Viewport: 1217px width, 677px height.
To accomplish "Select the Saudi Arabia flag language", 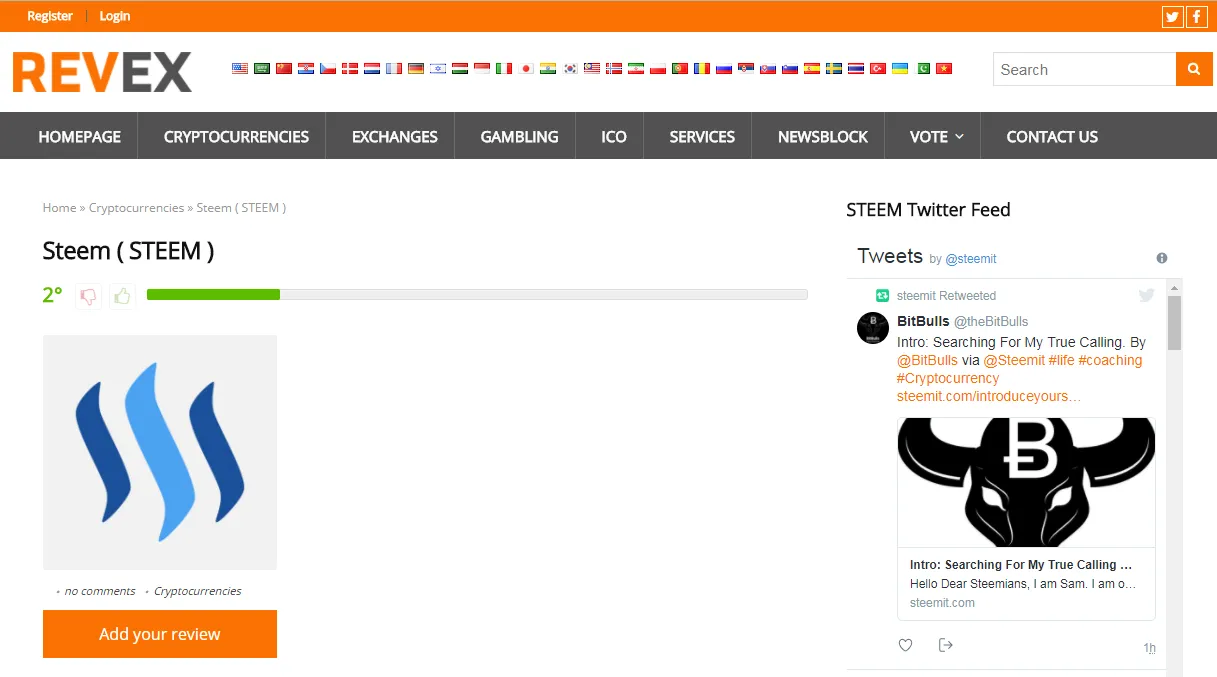I will tap(262, 69).
